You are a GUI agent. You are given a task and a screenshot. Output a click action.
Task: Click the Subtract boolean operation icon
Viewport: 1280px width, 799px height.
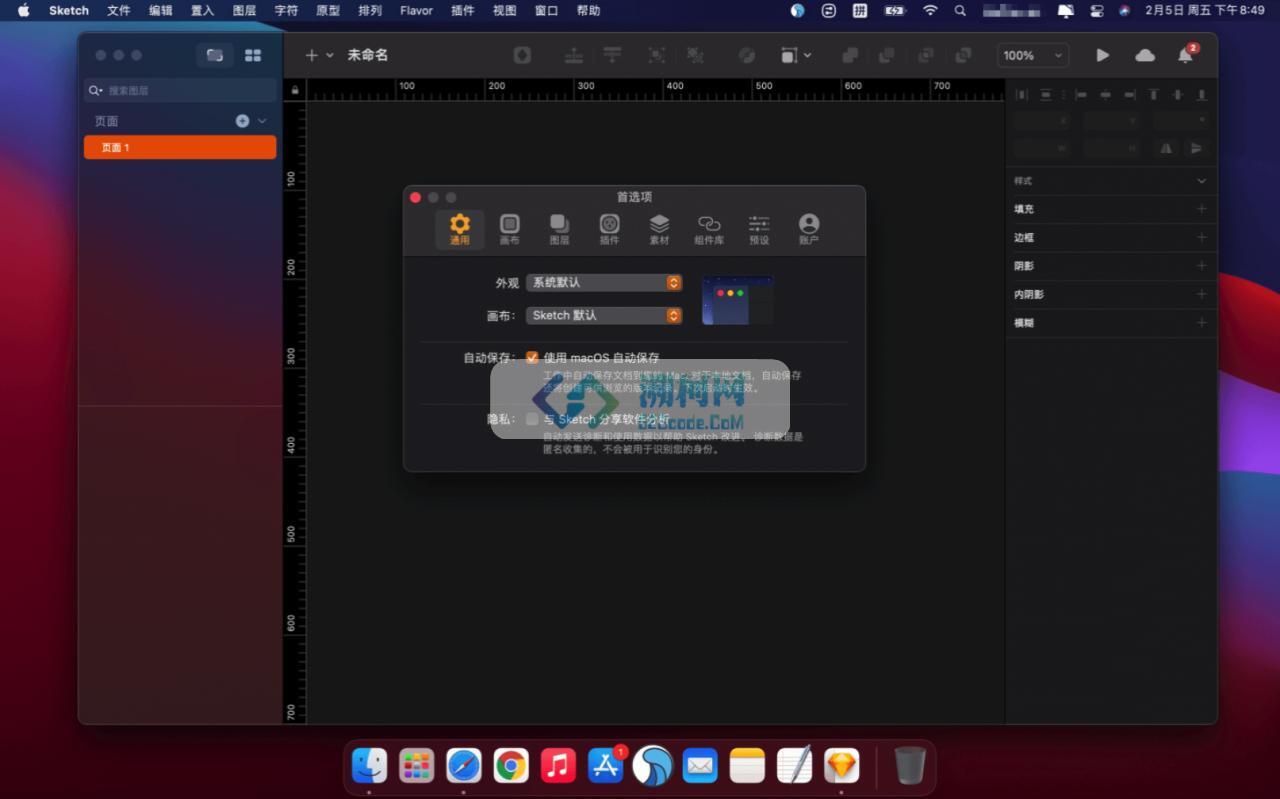pyautogui.click(x=886, y=55)
